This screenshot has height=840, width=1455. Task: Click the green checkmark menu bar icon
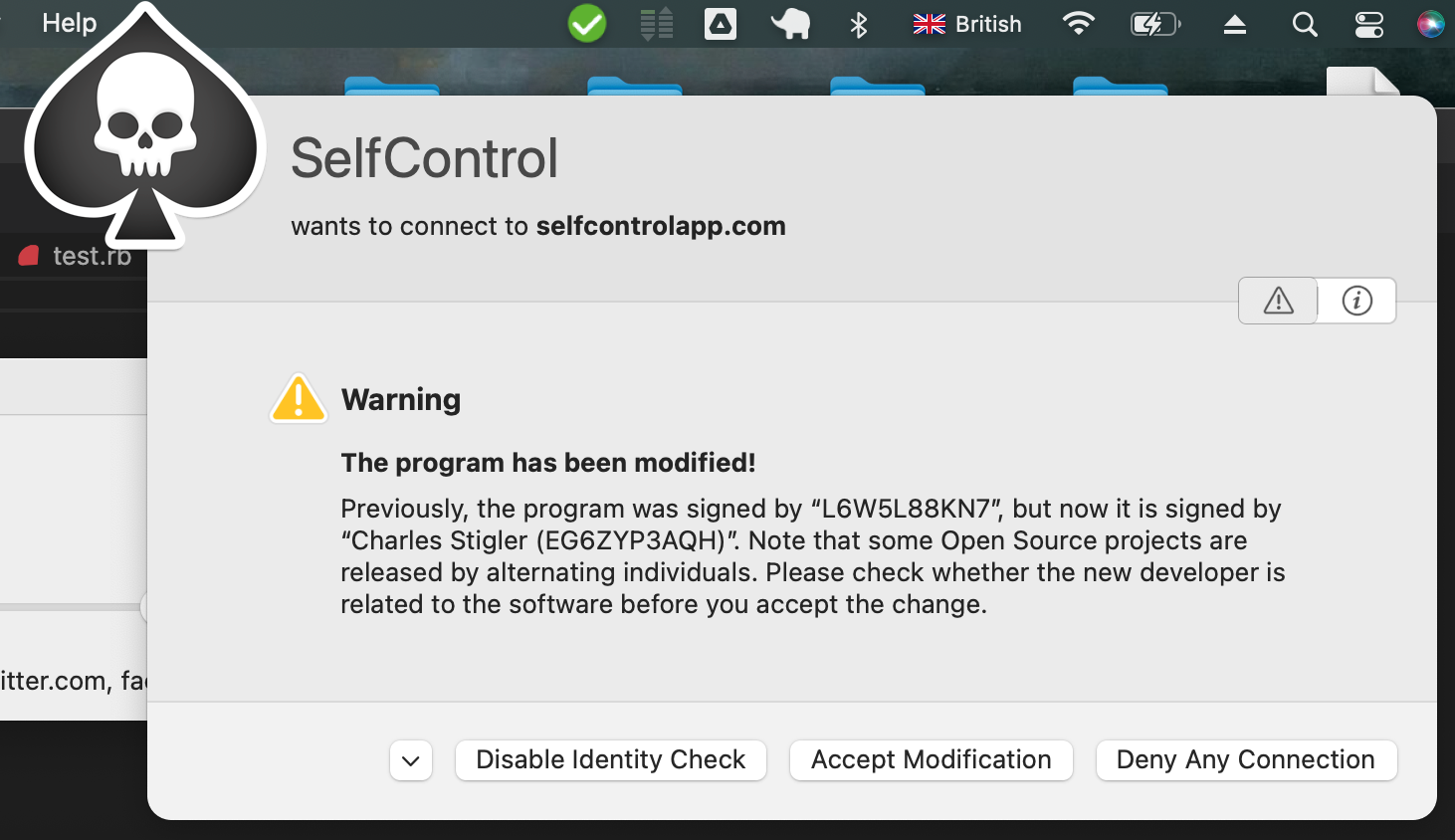[586, 22]
